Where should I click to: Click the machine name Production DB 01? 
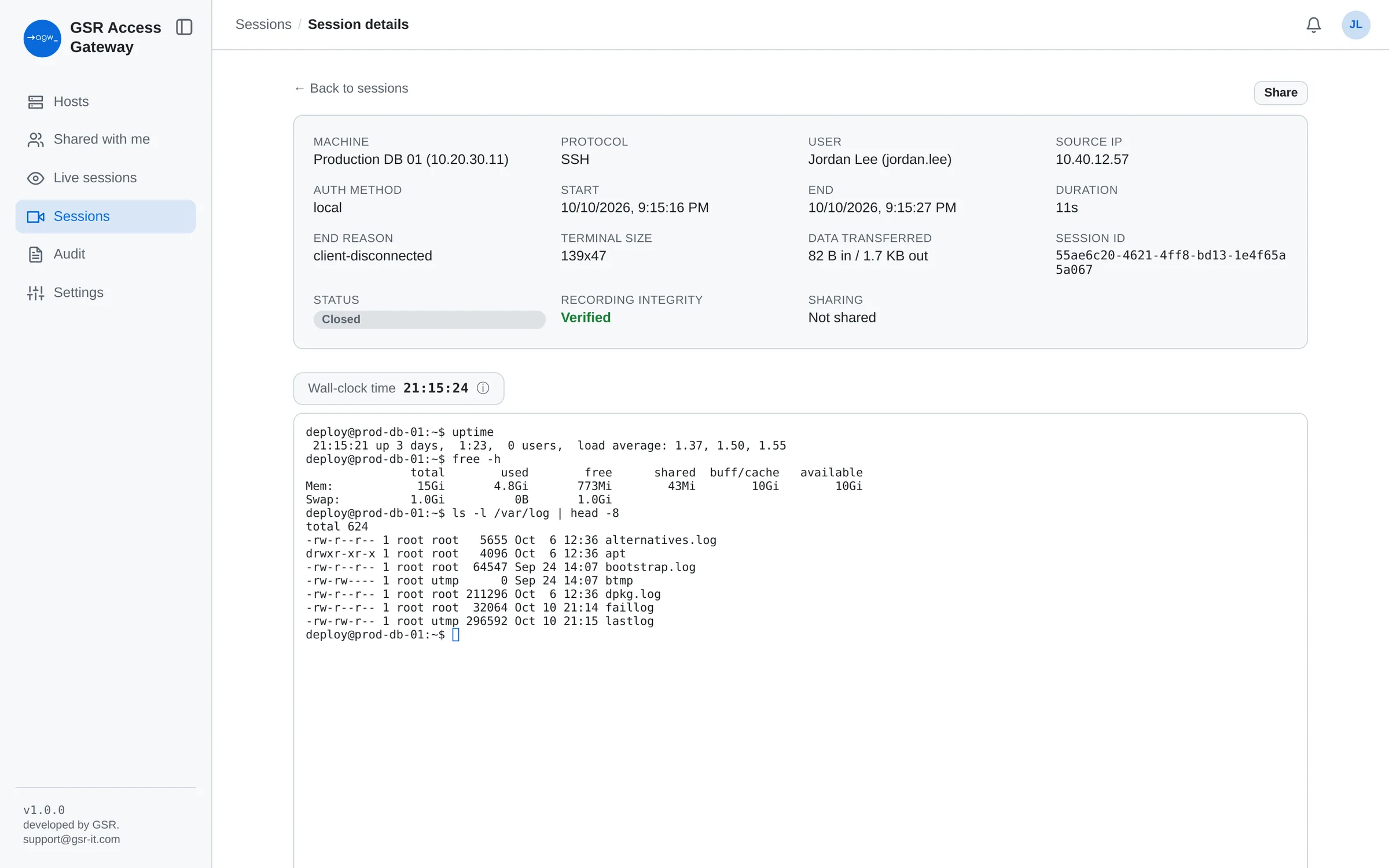pyautogui.click(x=411, y=160)
